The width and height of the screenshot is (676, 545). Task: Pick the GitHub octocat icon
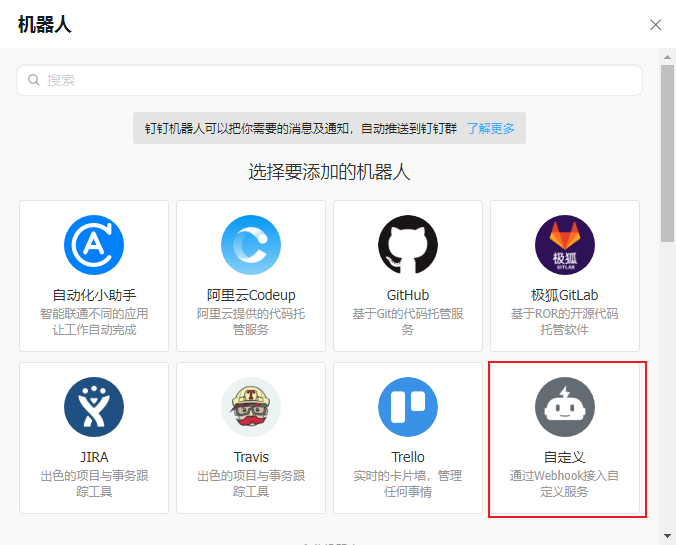pyautogui.click(x=408, y=245)
